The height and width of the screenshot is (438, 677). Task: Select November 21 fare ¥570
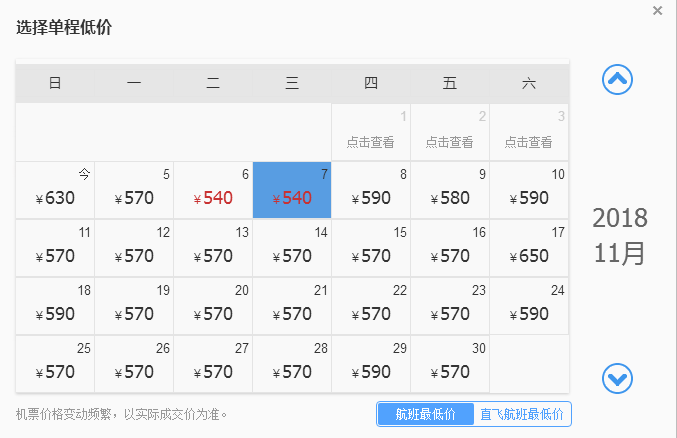[x=292, y=306]
